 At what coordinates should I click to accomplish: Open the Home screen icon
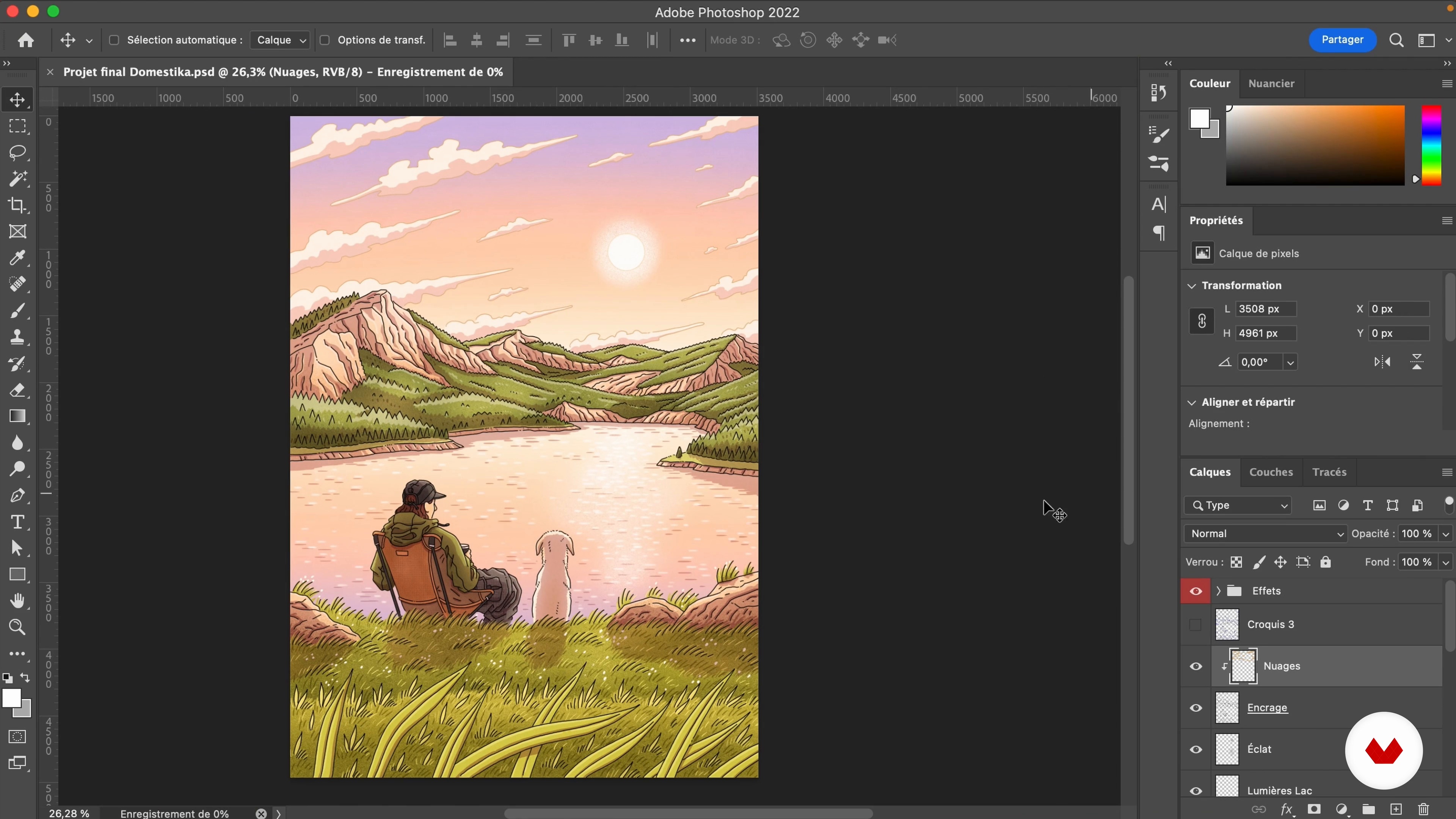(25, 40)
